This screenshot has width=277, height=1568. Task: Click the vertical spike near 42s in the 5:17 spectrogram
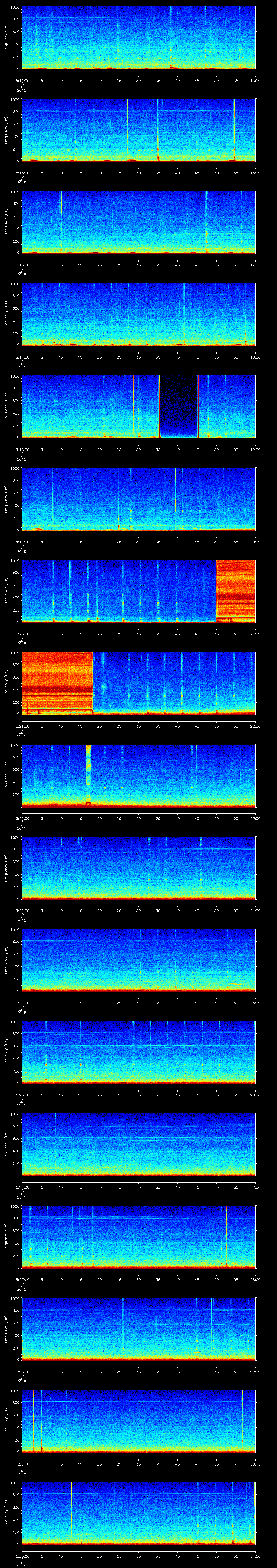tap(184, 314)
